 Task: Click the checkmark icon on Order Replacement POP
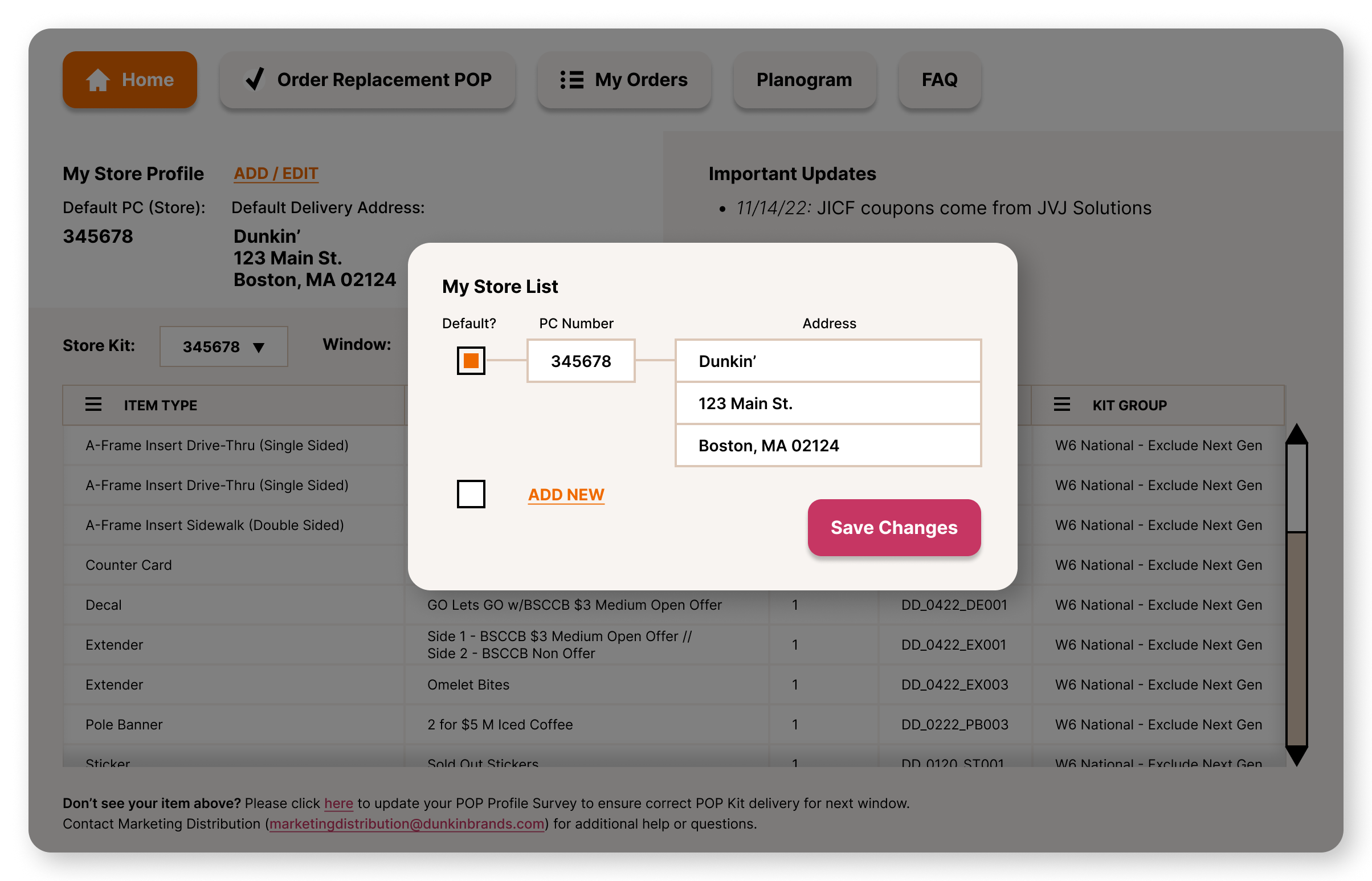click(x=255, y=80)
